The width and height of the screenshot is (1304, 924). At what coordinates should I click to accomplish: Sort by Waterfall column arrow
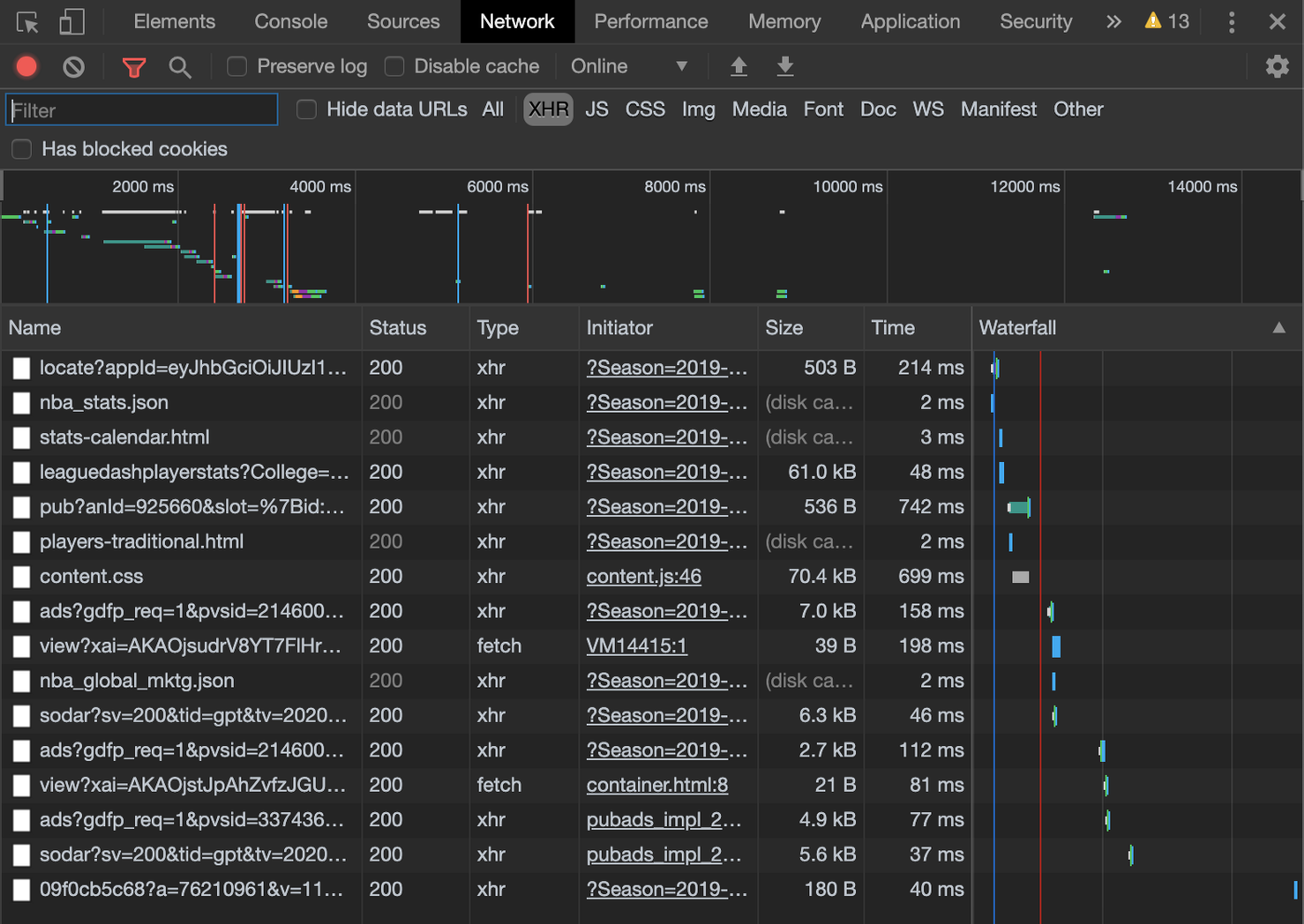[1279, 328]
